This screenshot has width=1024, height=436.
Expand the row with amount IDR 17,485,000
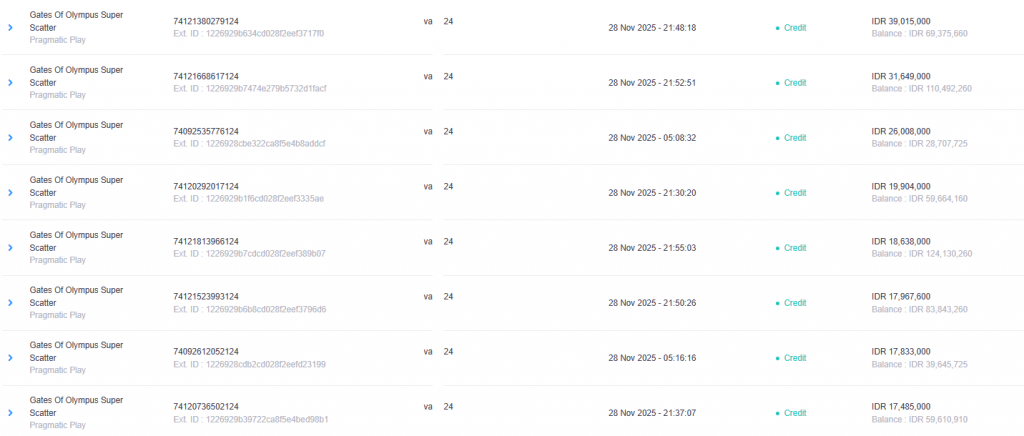tap(10, 413)
